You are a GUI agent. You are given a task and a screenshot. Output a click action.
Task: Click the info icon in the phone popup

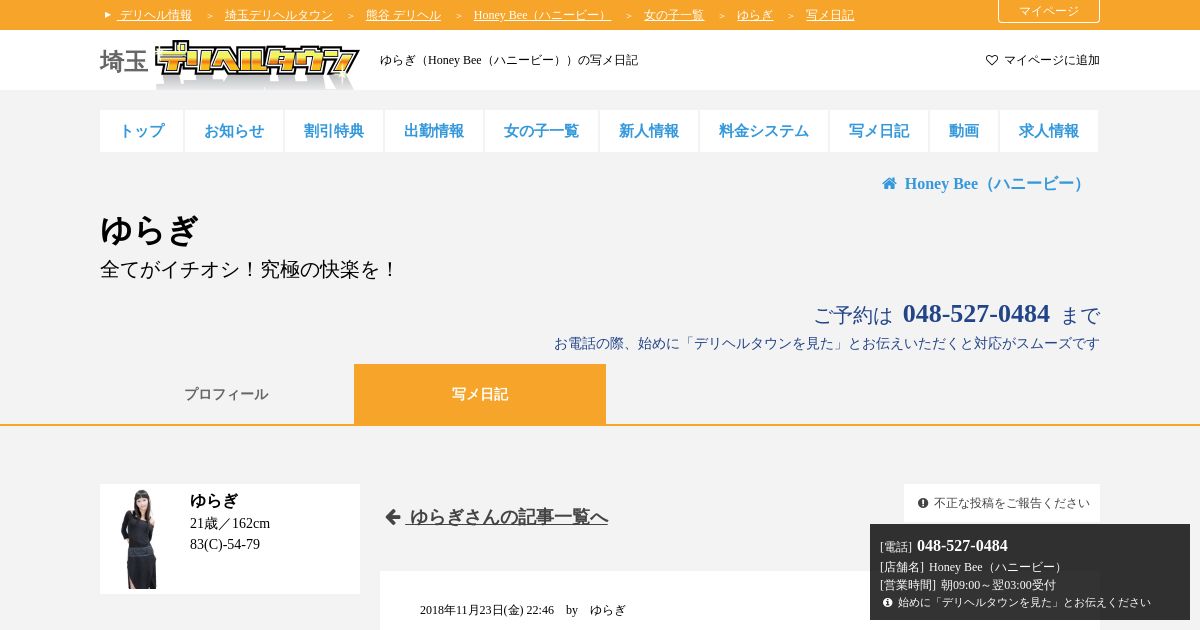coord(887,602)
